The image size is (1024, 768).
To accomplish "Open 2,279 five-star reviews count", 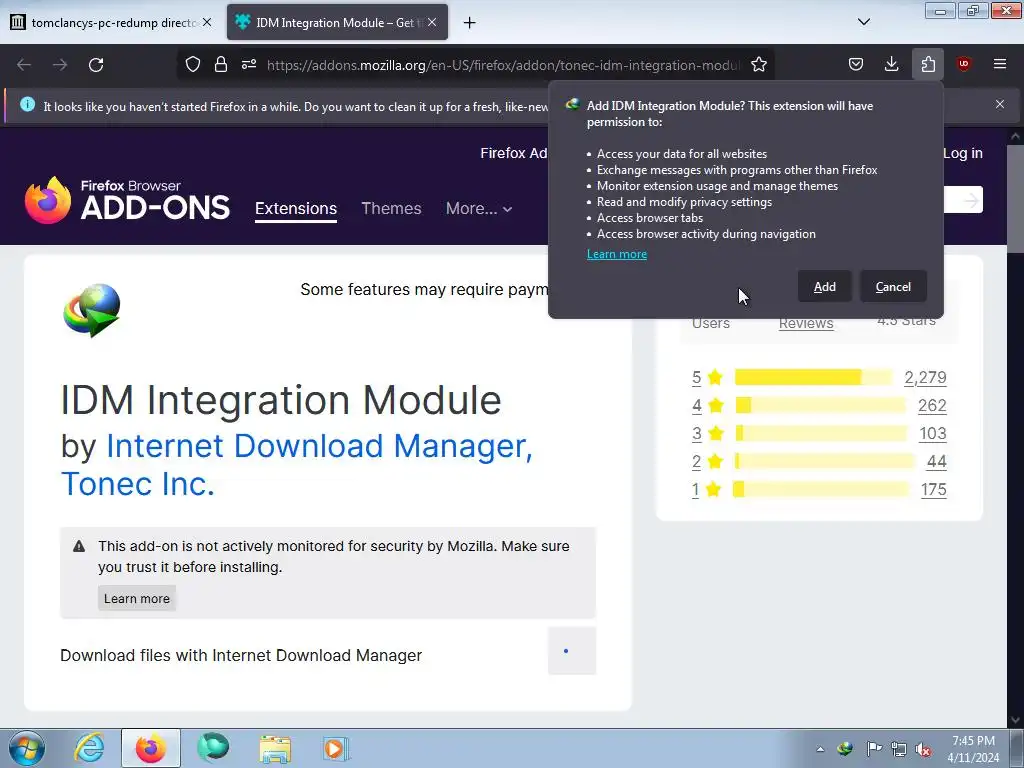I will coord(925,377).
